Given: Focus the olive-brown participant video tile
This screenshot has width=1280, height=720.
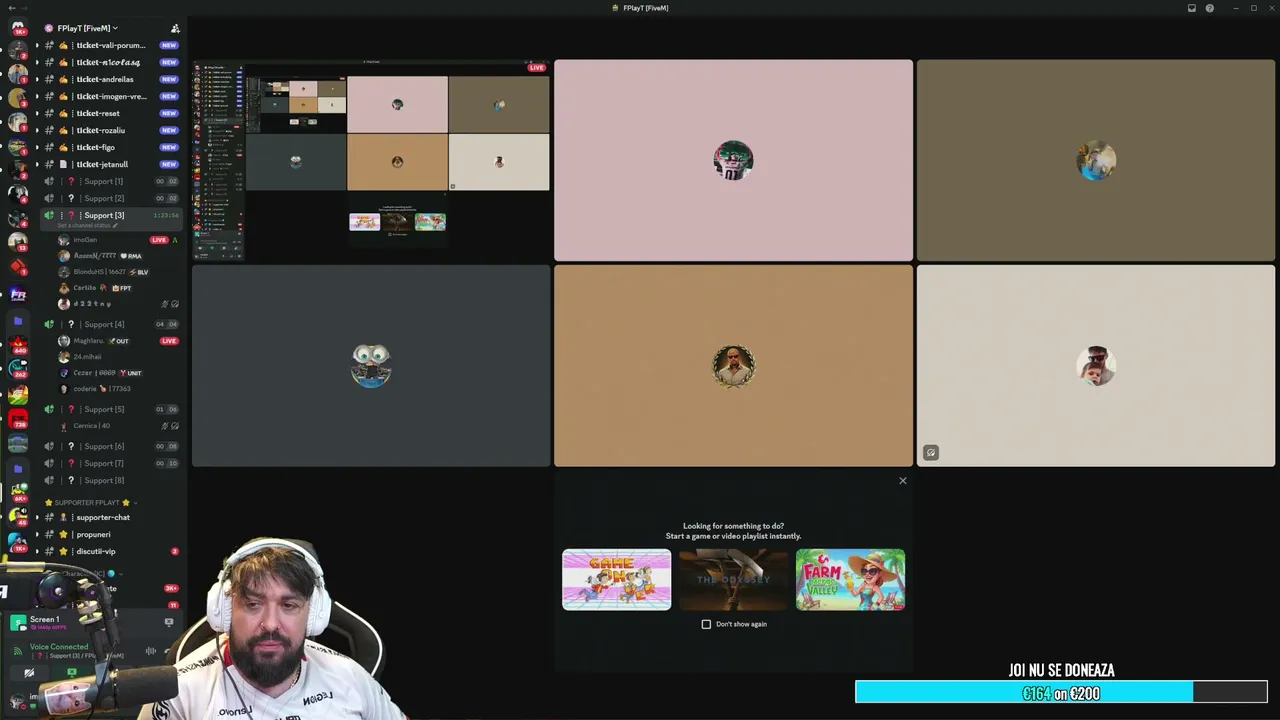Looking at the screenshot, I should click(x=1096, y=160).
